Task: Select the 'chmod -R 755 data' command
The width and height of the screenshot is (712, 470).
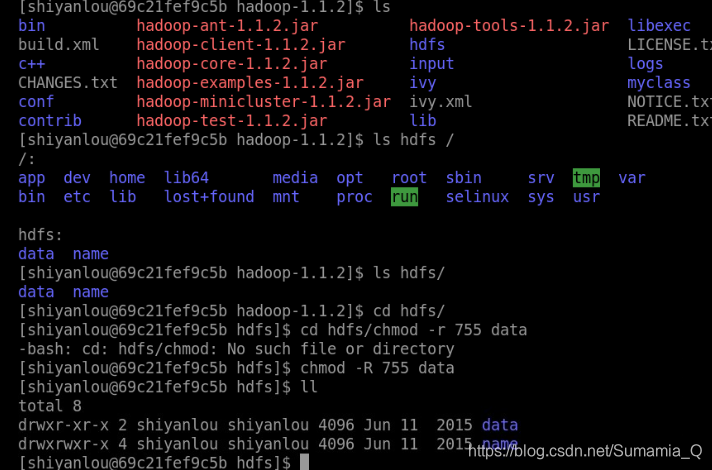Action: click(377, 368)
